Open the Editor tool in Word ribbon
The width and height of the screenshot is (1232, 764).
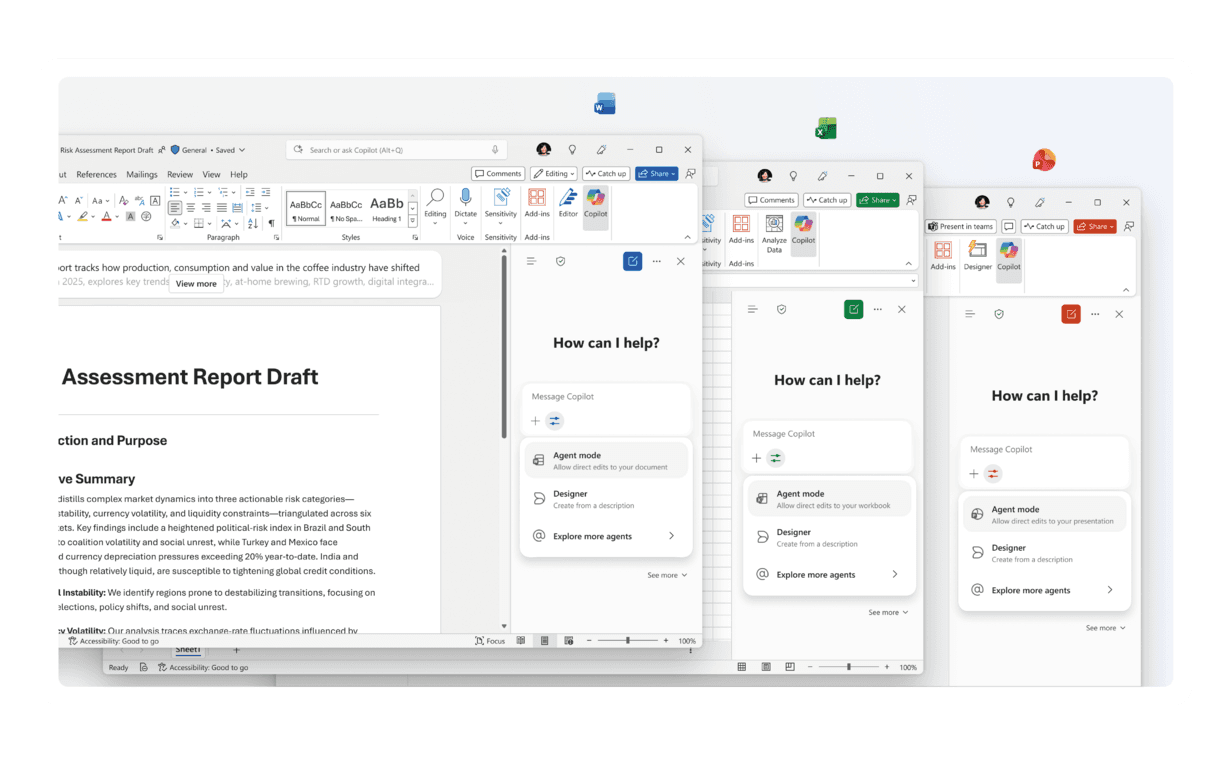pos(568,198)
